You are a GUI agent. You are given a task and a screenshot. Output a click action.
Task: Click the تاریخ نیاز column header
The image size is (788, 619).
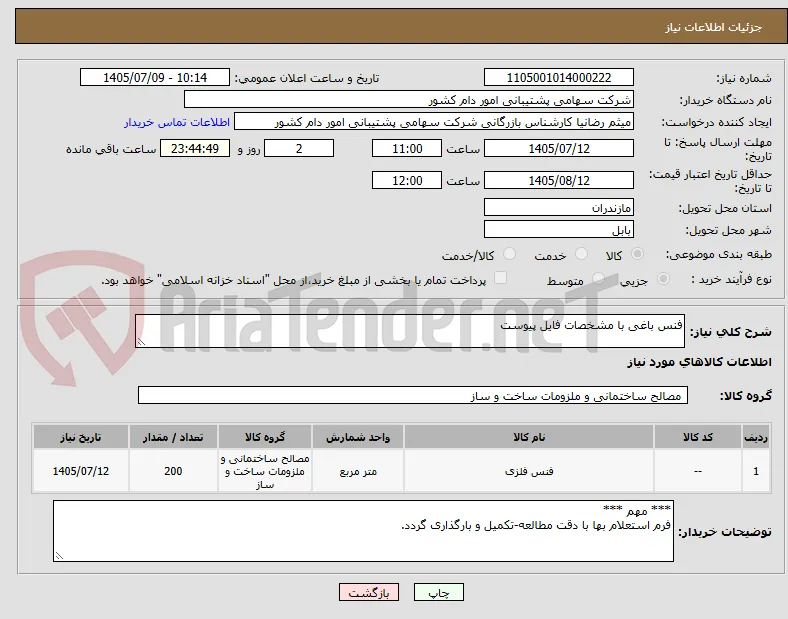tap(81, 437)
